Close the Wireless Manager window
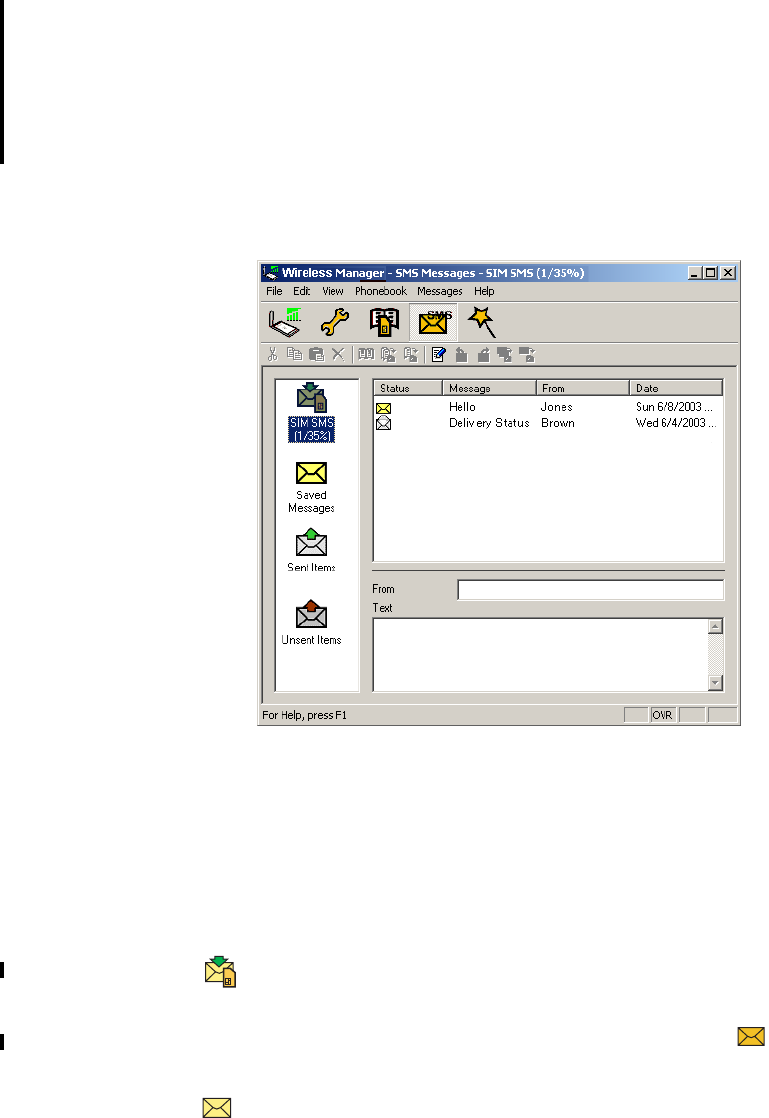The height and width of the screenshot is (1118, 769). click(728, 273)
